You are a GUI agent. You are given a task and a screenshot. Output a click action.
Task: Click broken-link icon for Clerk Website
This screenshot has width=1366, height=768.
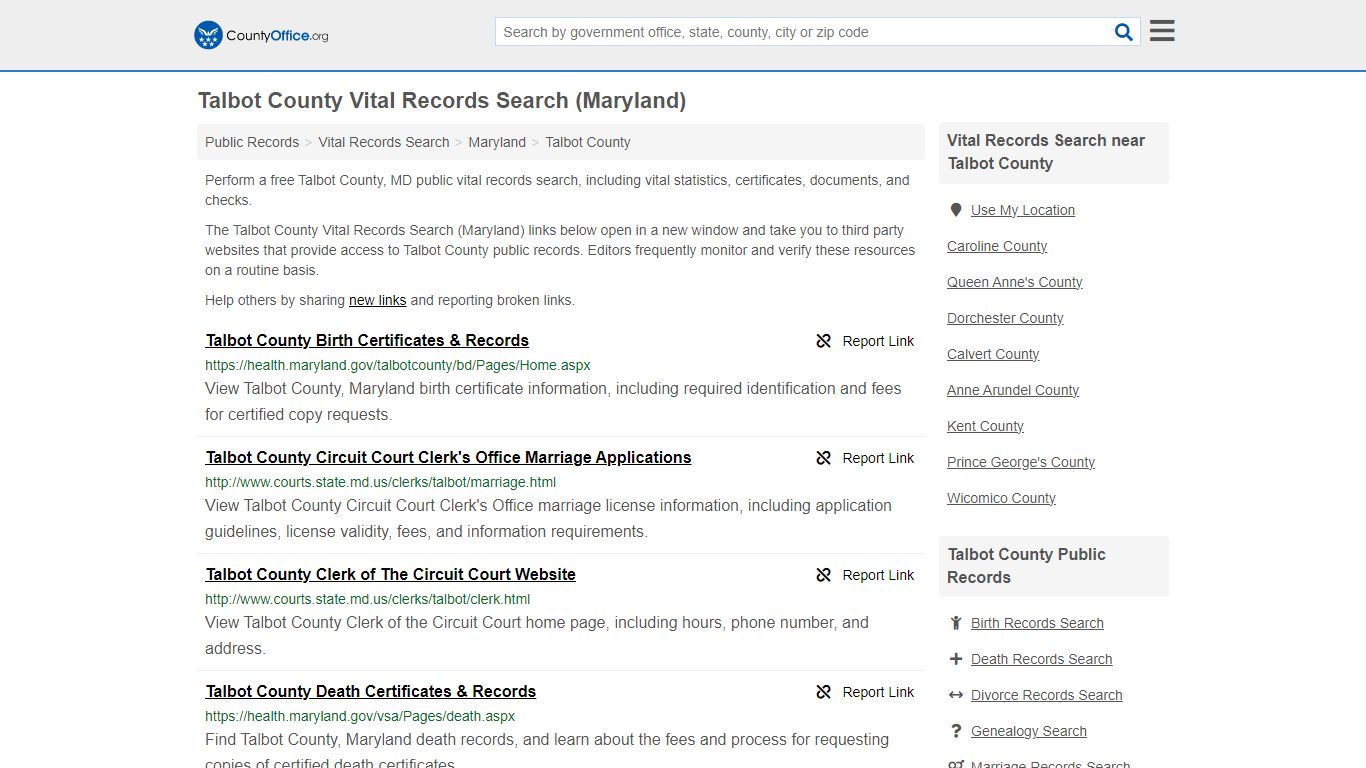824,575
